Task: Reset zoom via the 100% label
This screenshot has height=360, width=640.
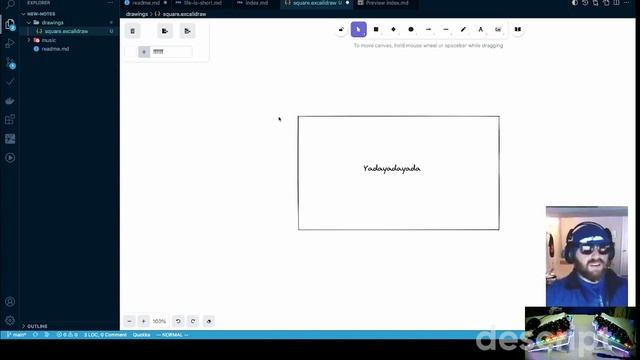Action: coord(159,322)
